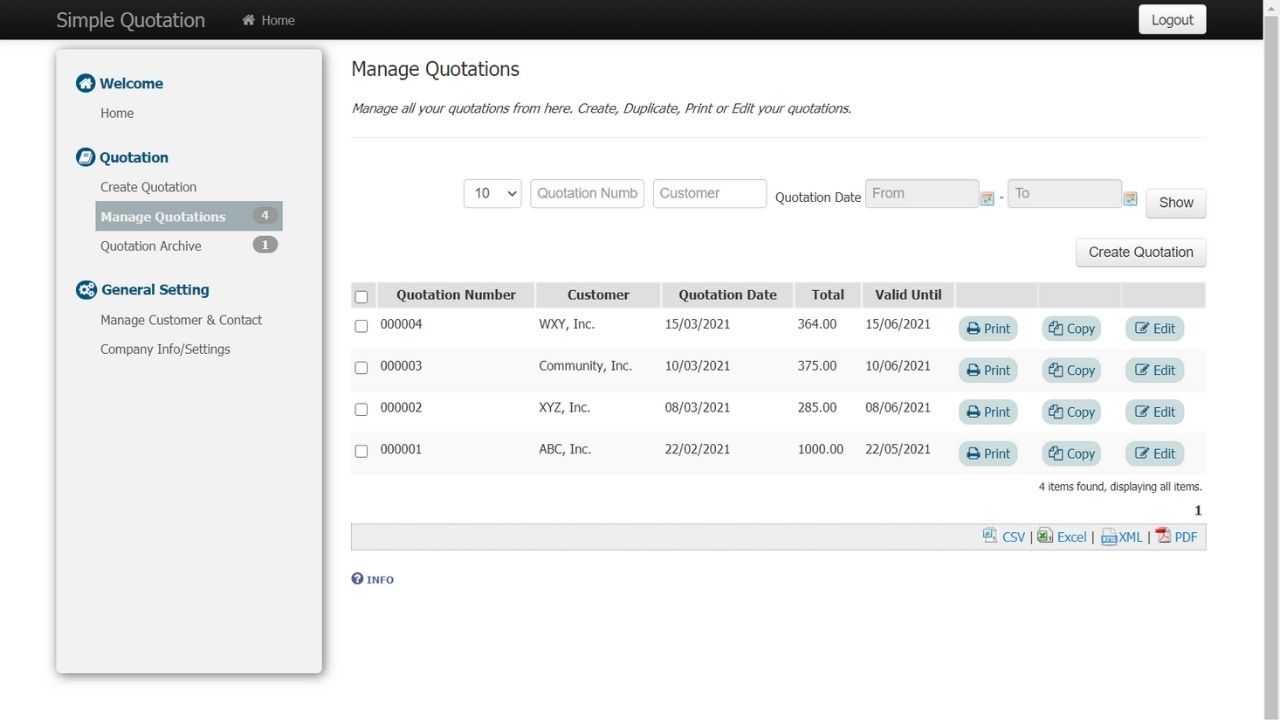Click the Excel export icon
This screenshot has height=720, width=1280.
click(x=1044, y=536)
